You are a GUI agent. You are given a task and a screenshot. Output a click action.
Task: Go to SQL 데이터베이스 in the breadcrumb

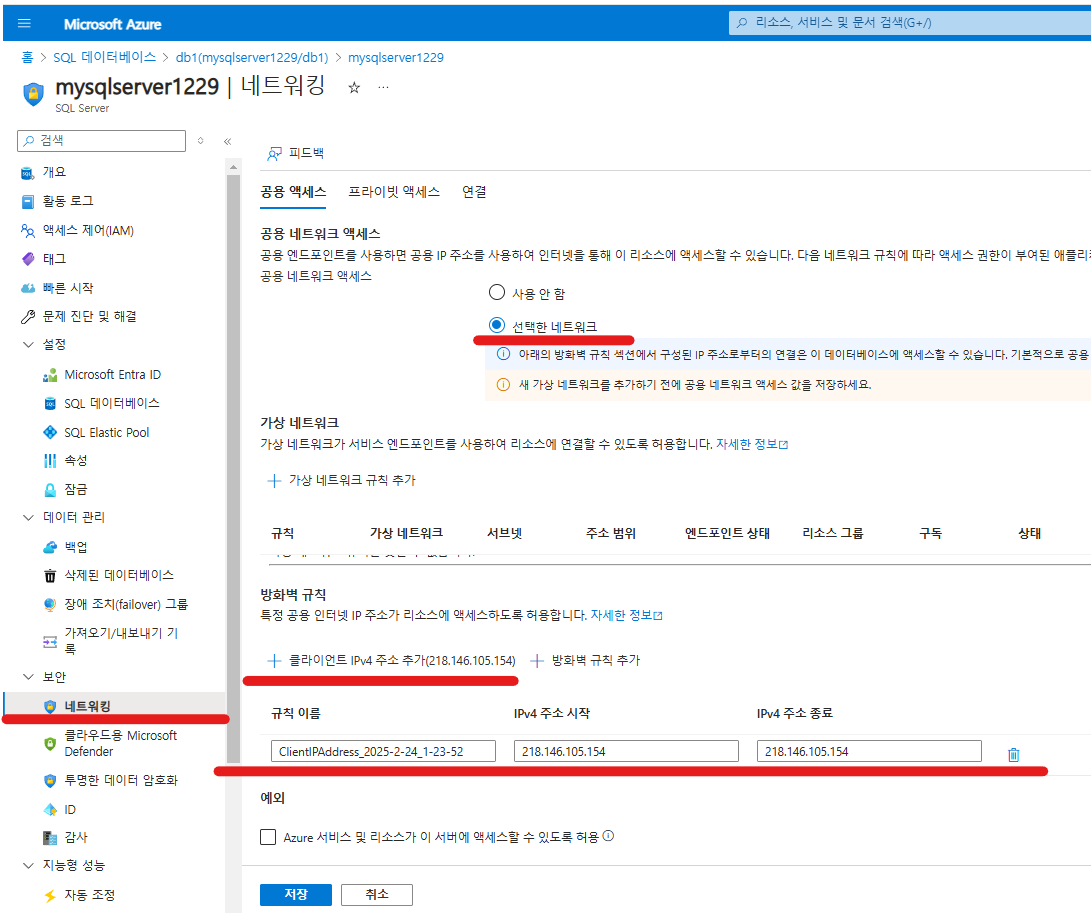(104, 57)
